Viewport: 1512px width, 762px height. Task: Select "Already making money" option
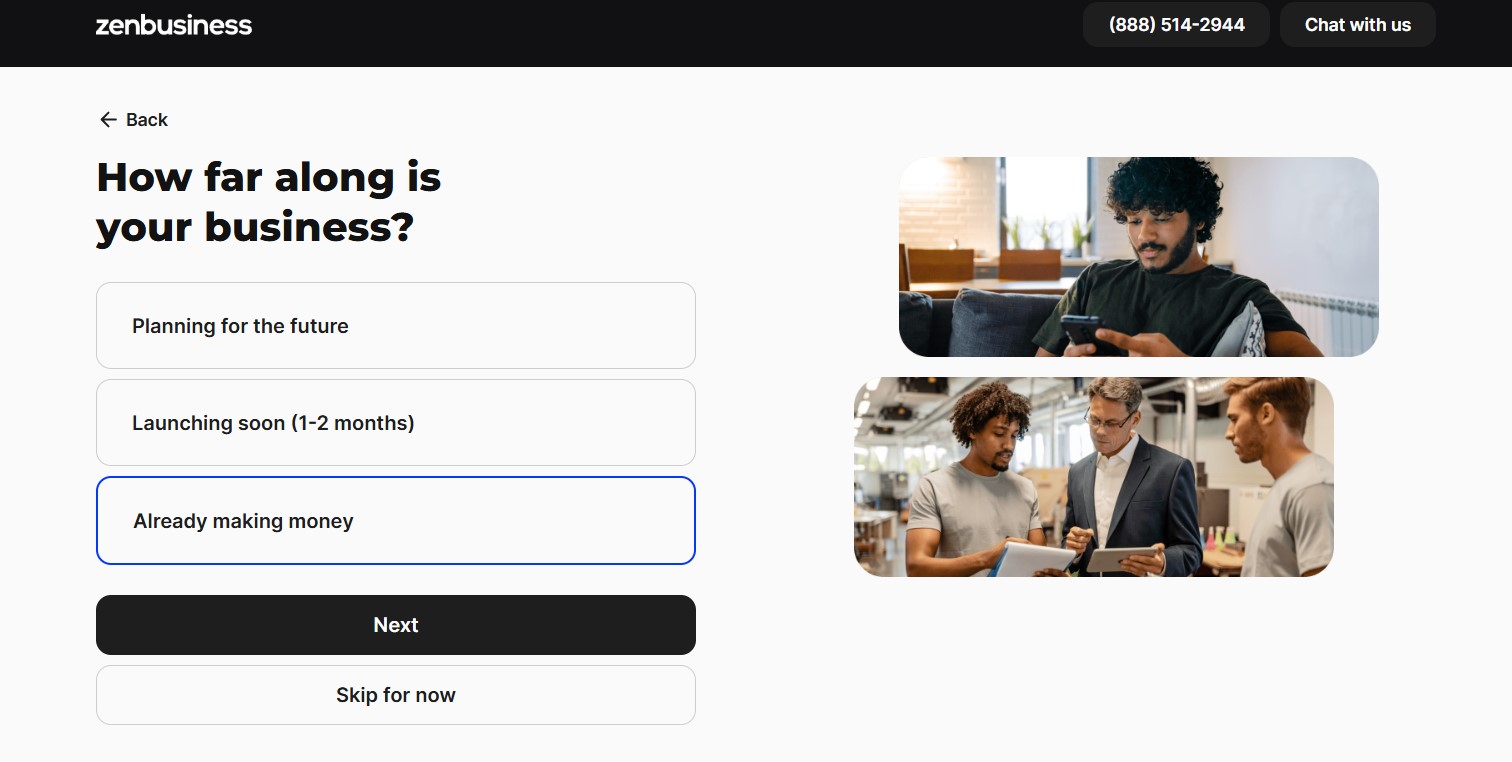[x=396, y=521]
